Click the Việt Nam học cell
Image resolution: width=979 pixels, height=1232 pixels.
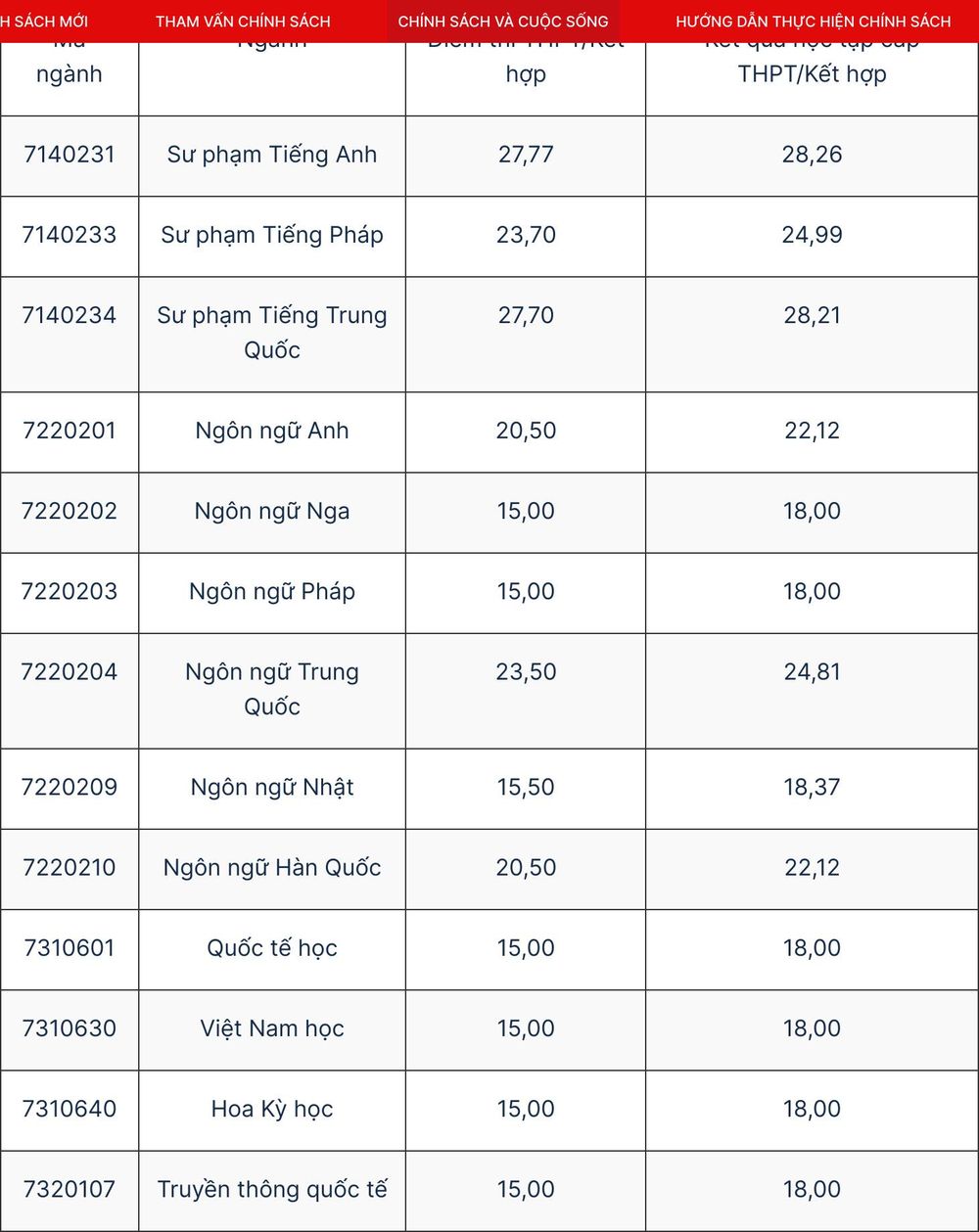[x=272, y=1028]
